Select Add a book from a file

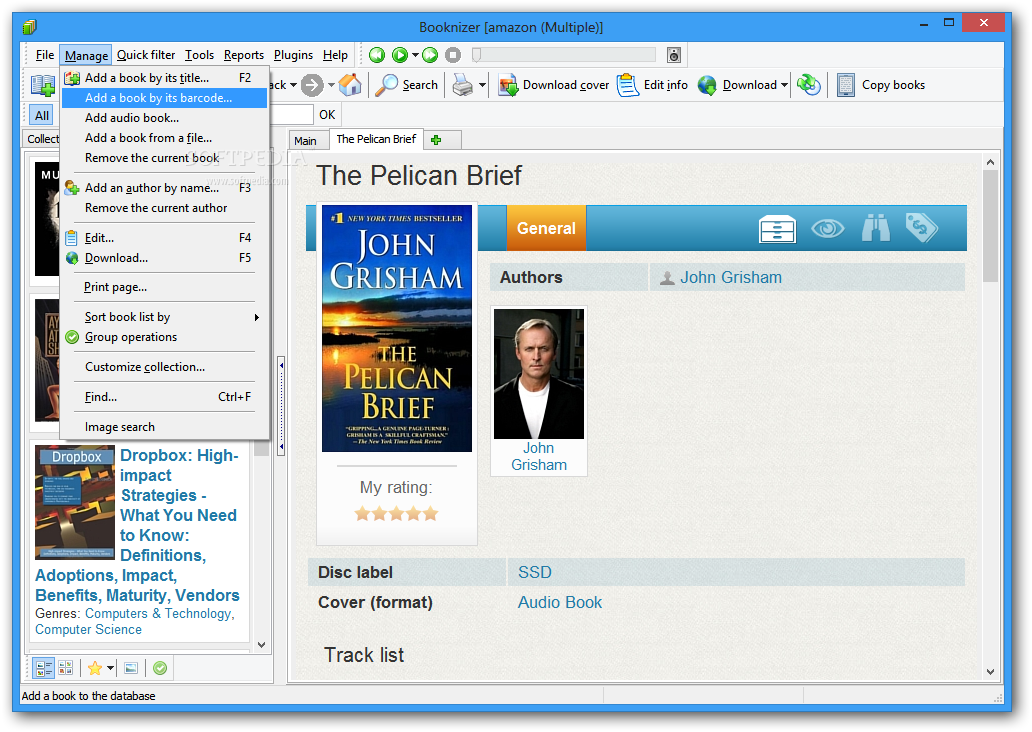(x=164, y=138)
